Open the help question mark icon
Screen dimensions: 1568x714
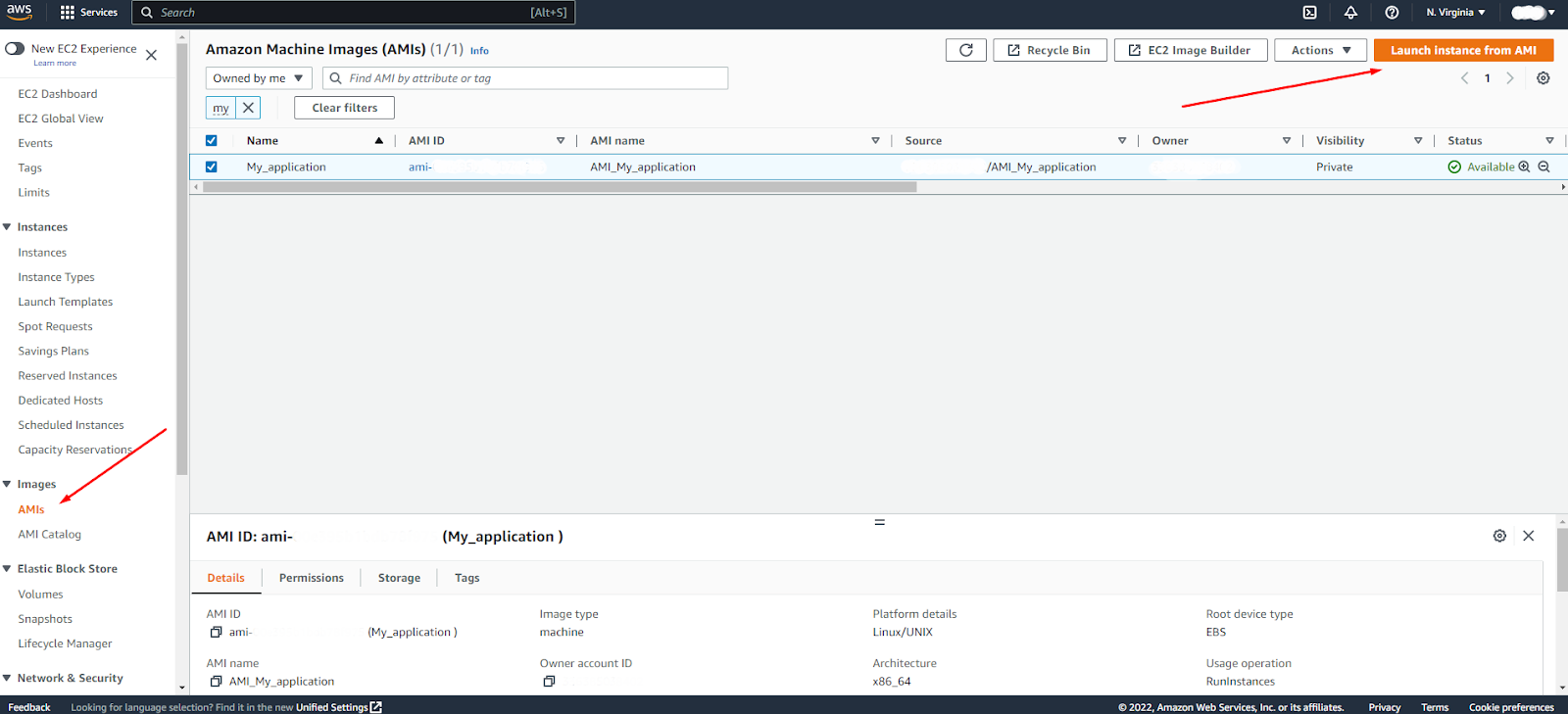1392,13
